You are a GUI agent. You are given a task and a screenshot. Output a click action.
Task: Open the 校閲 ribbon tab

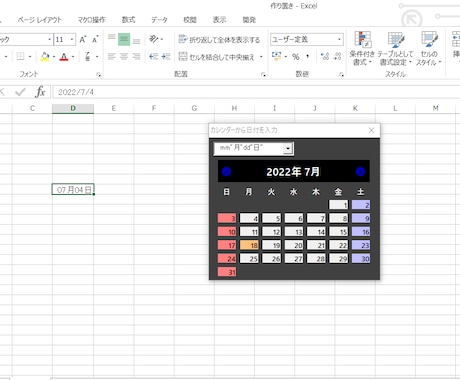(190, 20)
